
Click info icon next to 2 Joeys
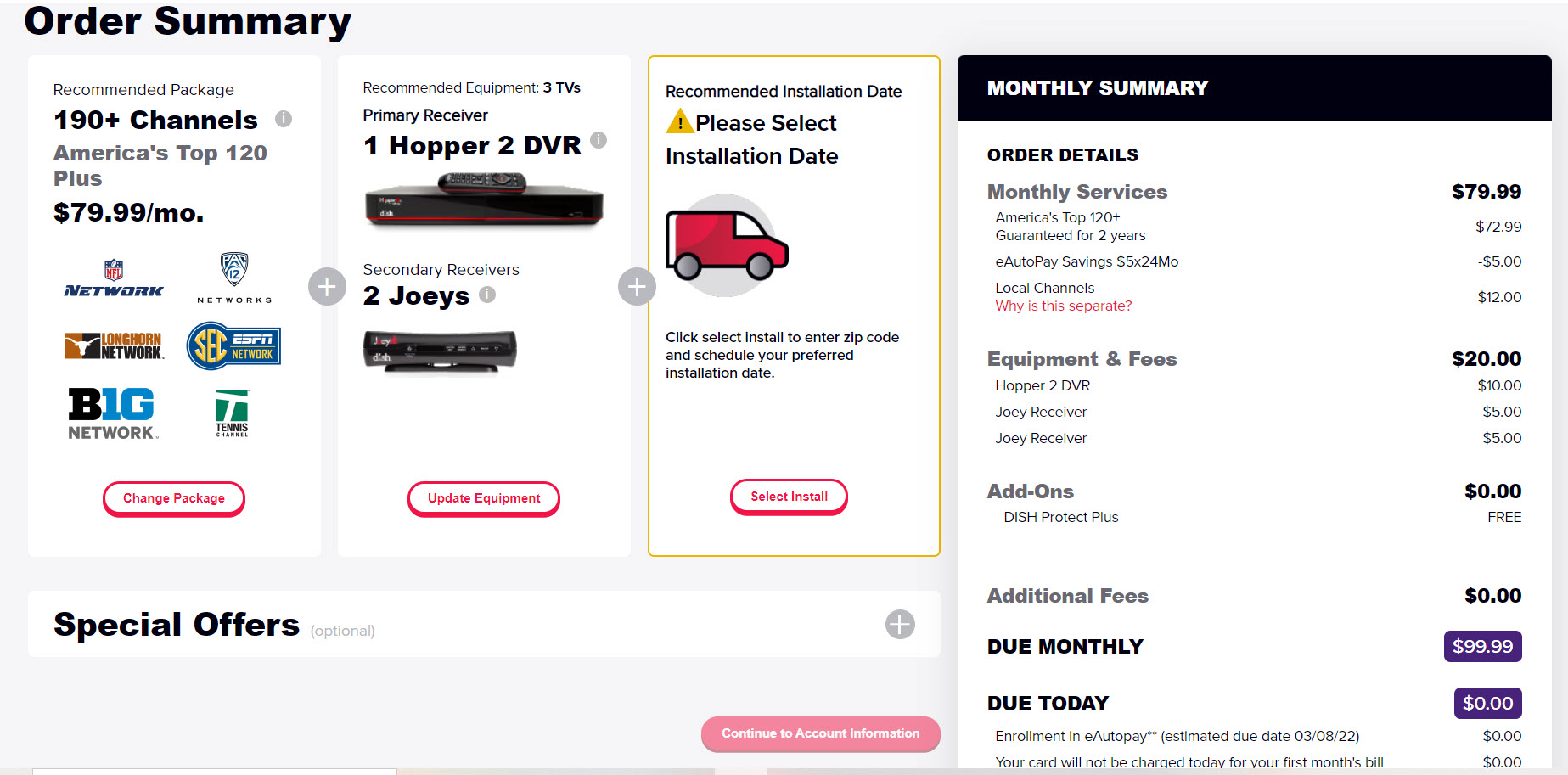[487, 295]
